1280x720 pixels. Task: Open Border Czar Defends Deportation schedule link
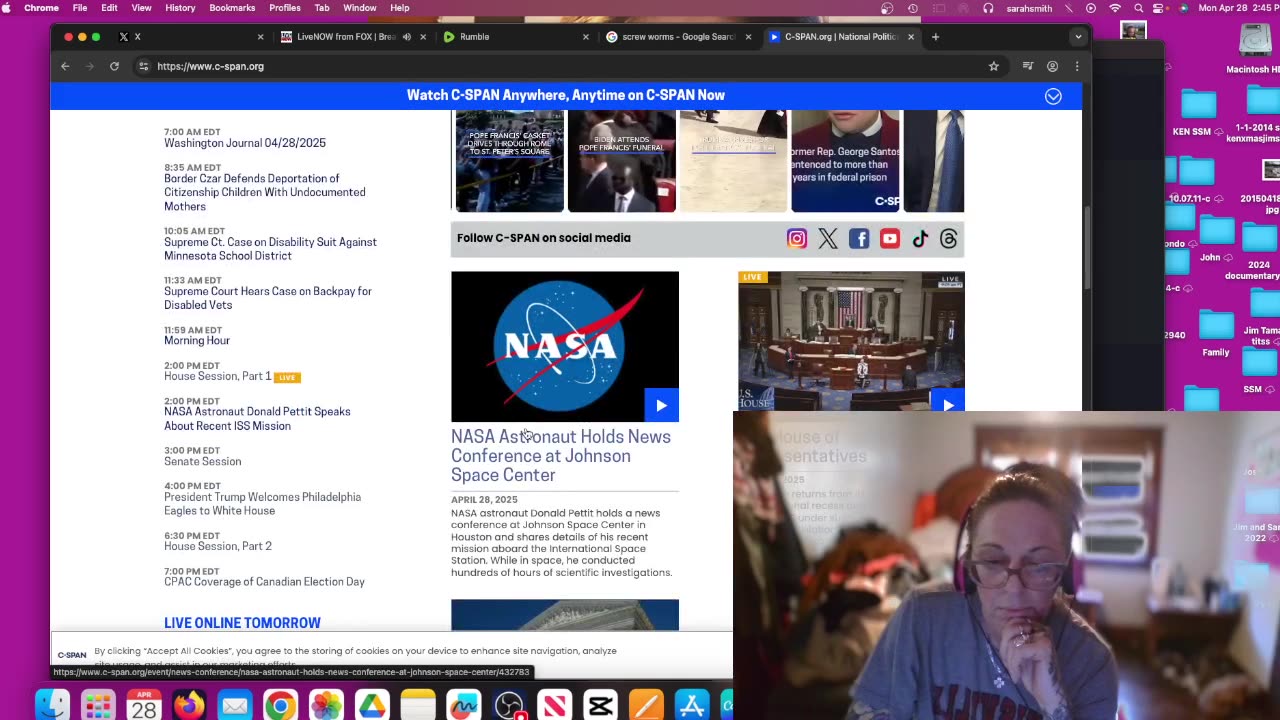pos(265,192)
